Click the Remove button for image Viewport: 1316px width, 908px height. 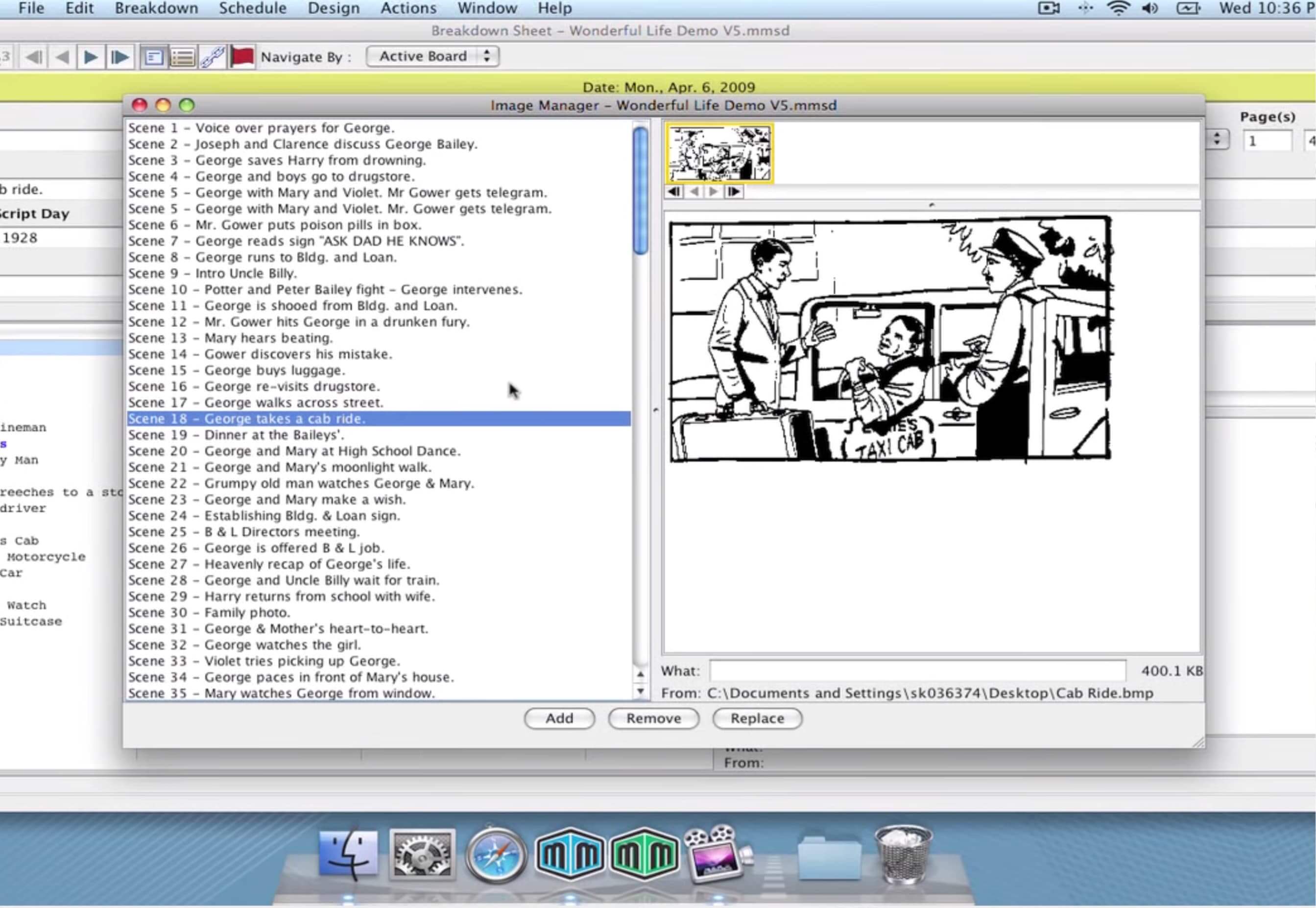click(654, 718)
